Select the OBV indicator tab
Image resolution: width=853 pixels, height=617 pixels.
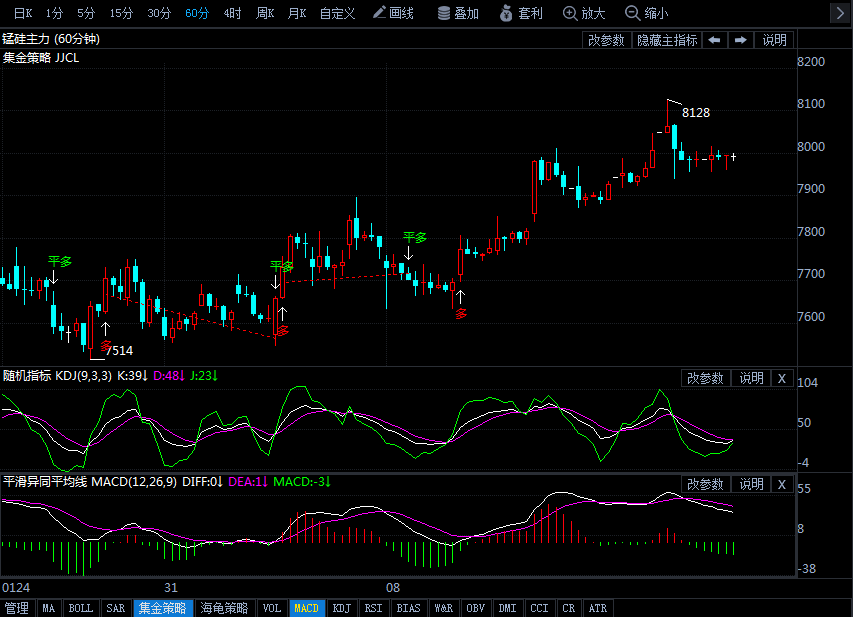tap(475, 608)
